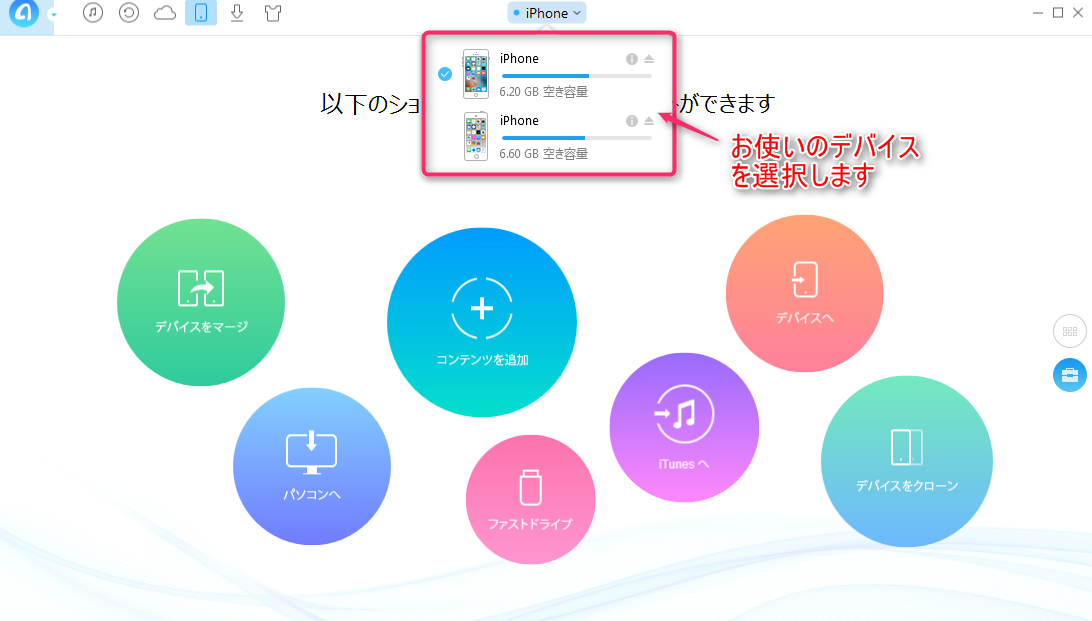The image size is (1092, 621).
Task: Click thumbnail of iPhone with 6.20 GB
Action: (x=476, y=74)
